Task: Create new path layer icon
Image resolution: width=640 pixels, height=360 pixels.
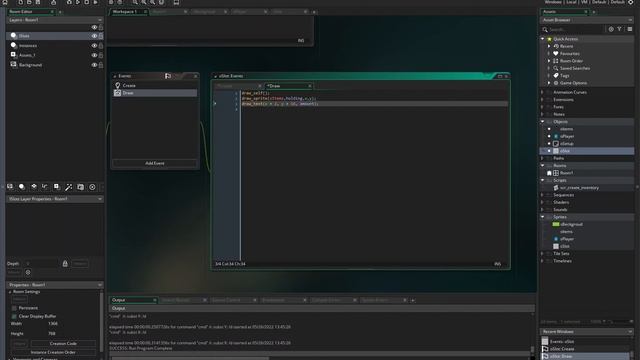Action: pyautogui.click(x=45, y=187)
